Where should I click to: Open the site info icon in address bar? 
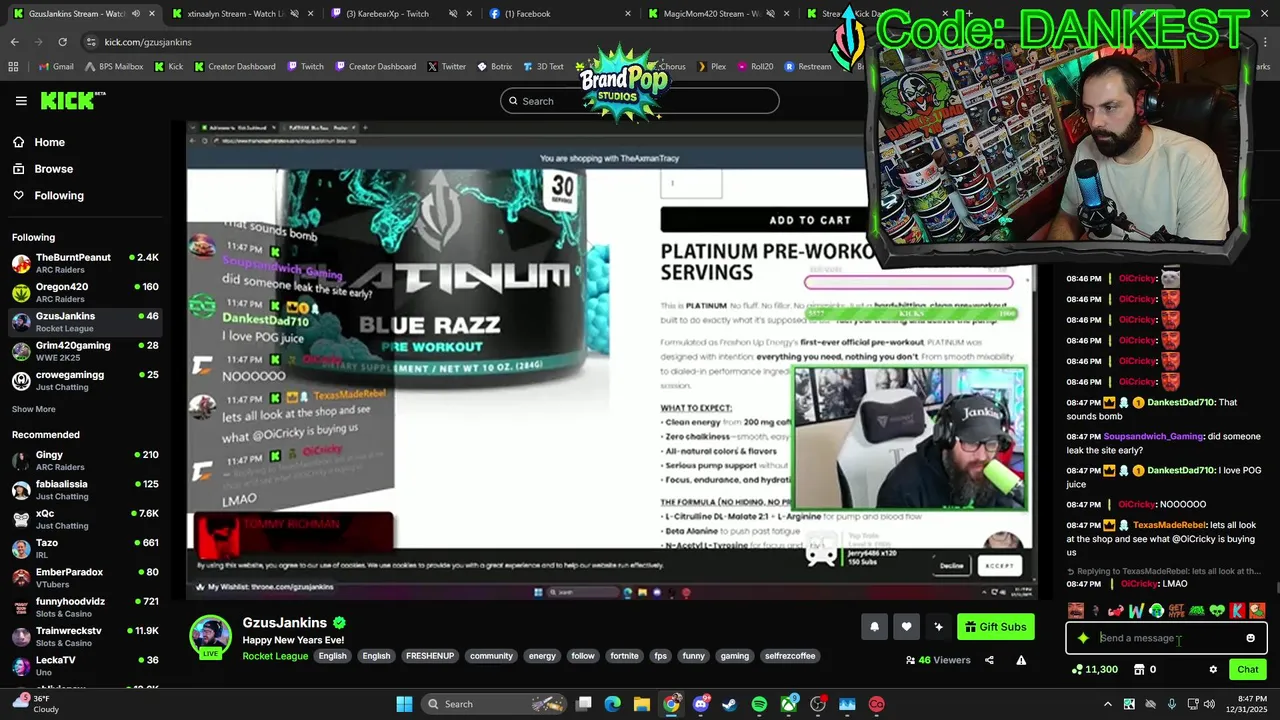(91, 42)
